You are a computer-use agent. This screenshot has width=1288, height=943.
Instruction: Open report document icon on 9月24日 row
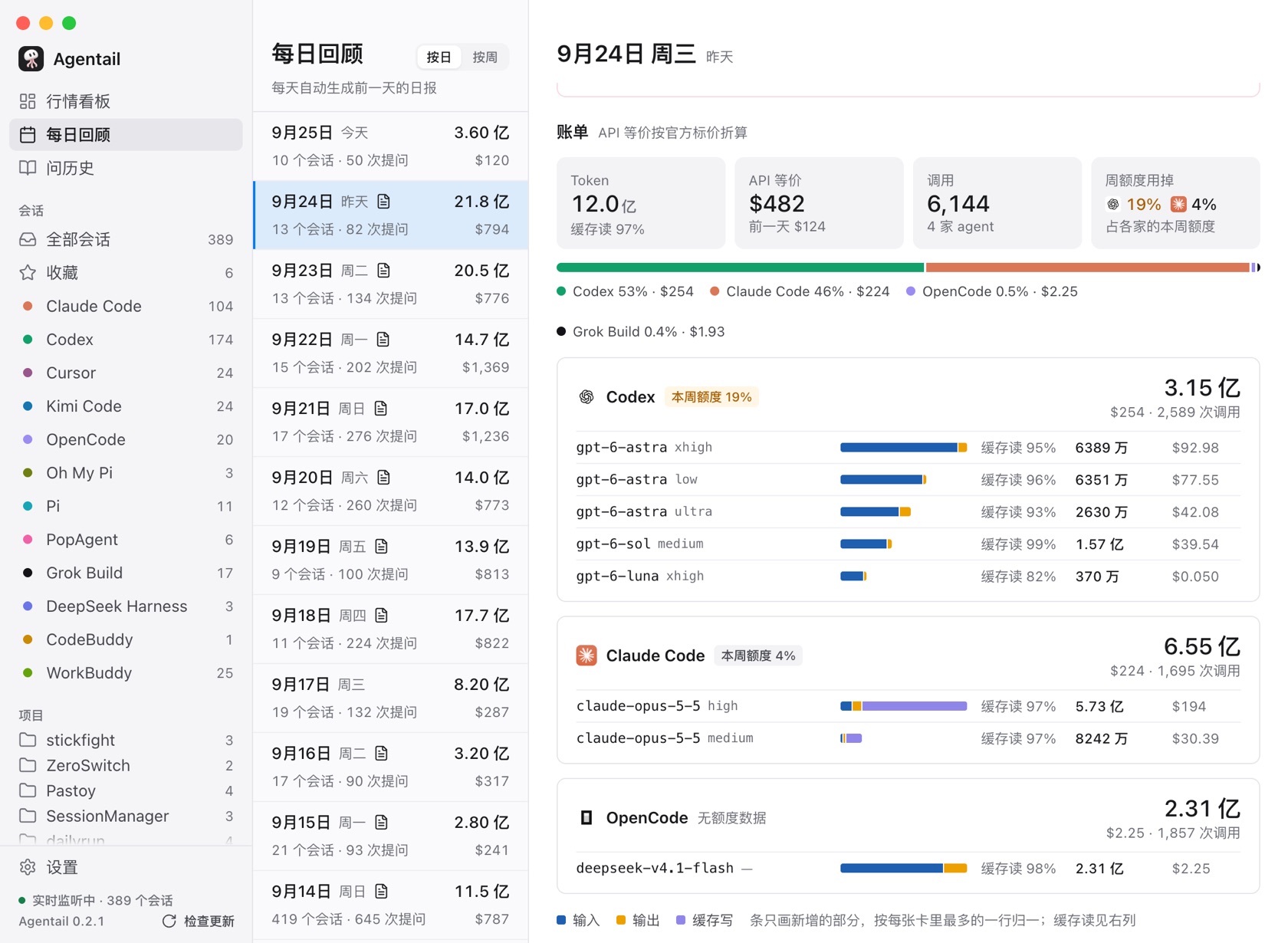(384, 202)
